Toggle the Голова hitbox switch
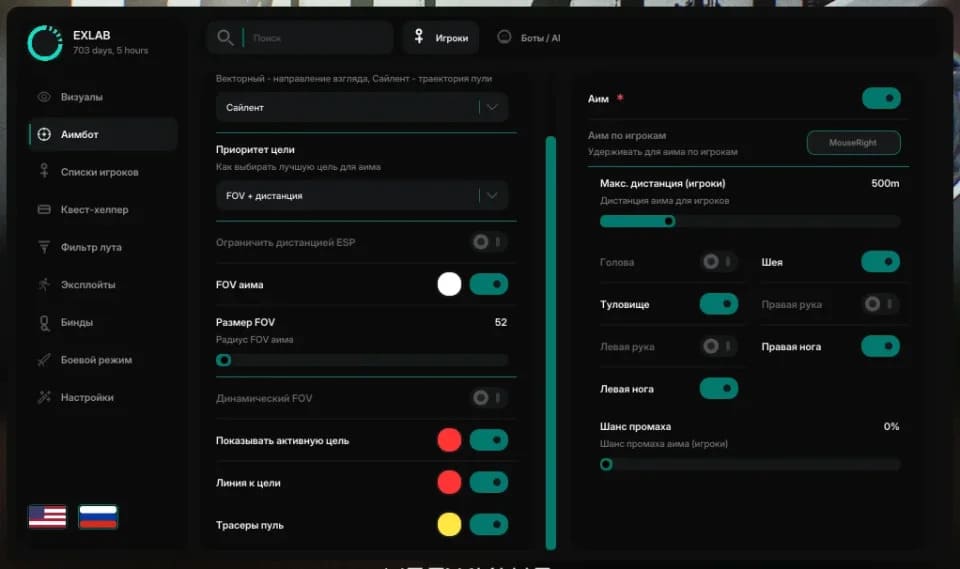 click(x=719, y=262)
